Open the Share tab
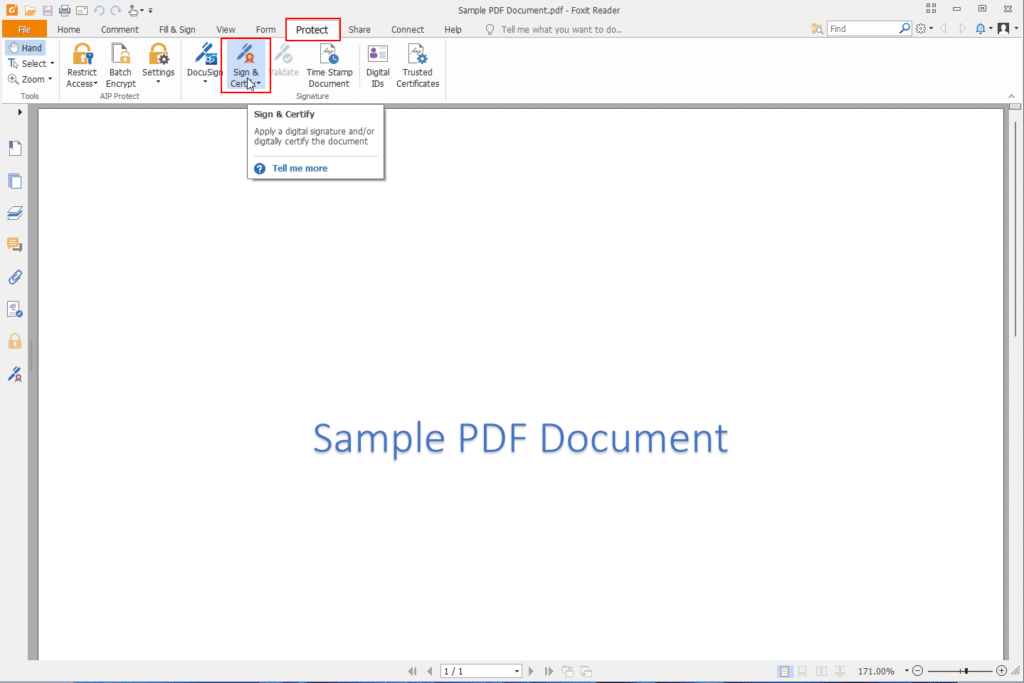Screen dimensions: 1024x683 pyautogui.click(x=359, y=29)
